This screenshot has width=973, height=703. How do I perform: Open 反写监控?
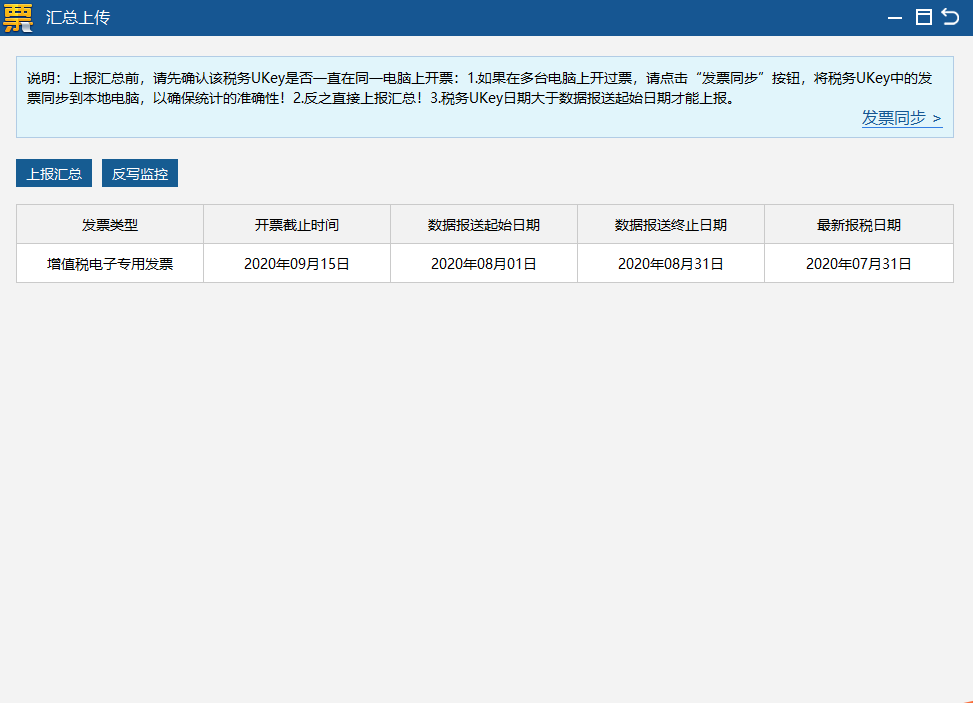(x=139, y=172)
